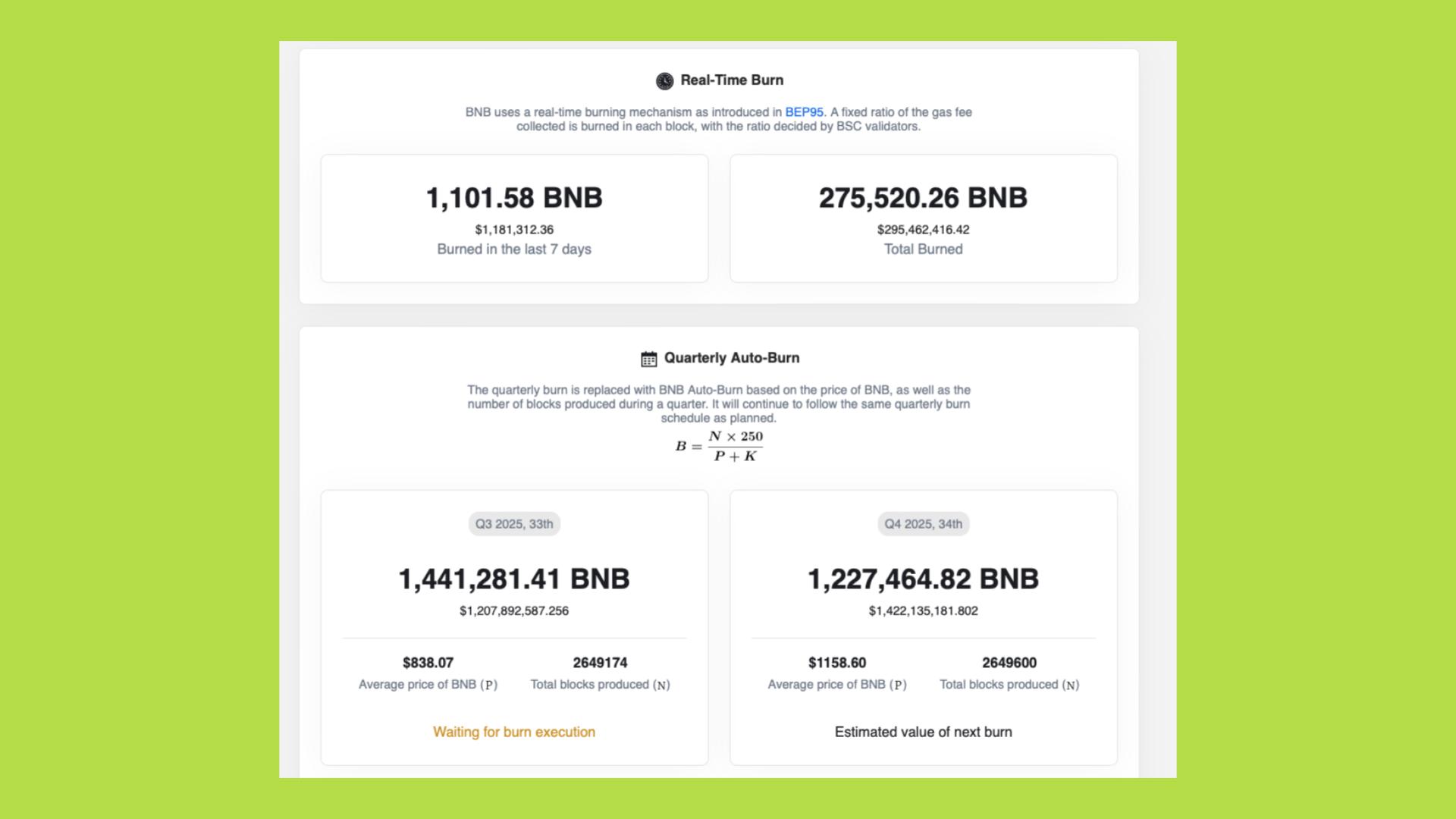The width and height of the screenshot is (1456, 819).
Task: Open the BEP95 link
Action: (804, 112)
